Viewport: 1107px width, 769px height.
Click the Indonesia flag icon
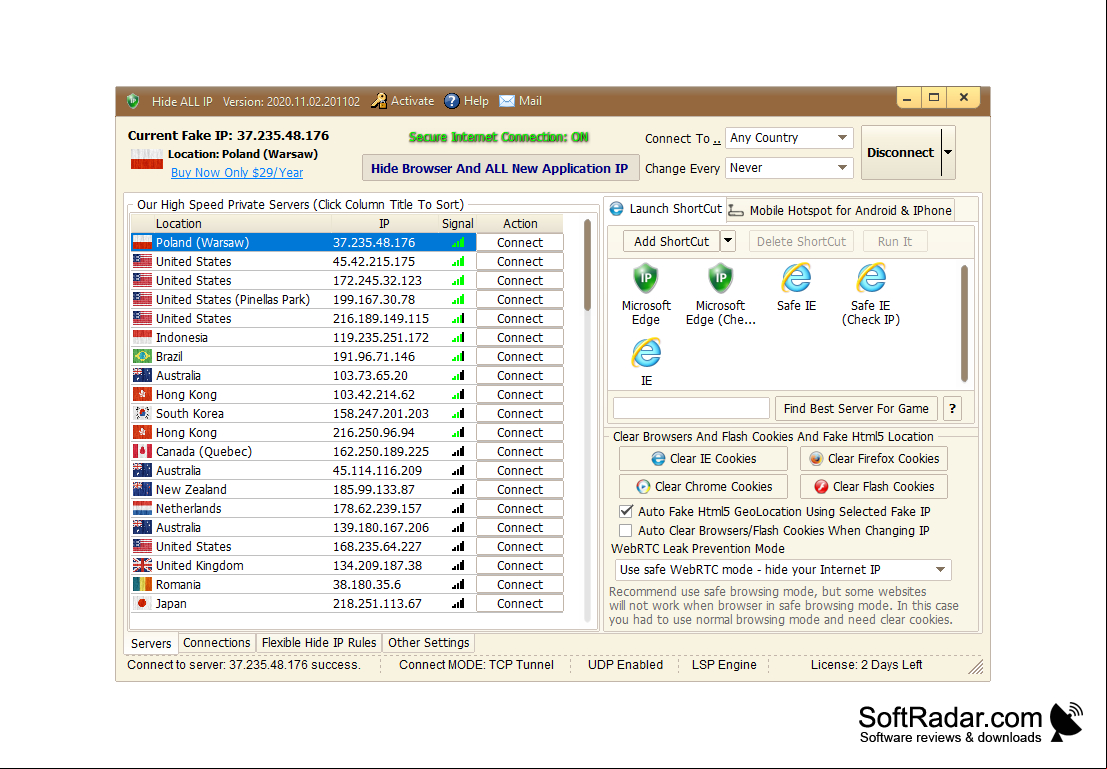click(x=142, y=338)
